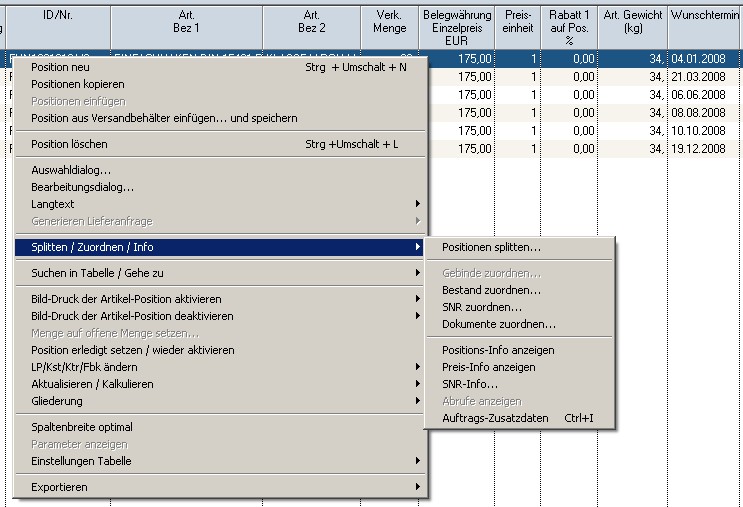Select the table cell with date 19.12.2008
The height and width of the screenshot is (507, 743).
[x=705, y=148]
